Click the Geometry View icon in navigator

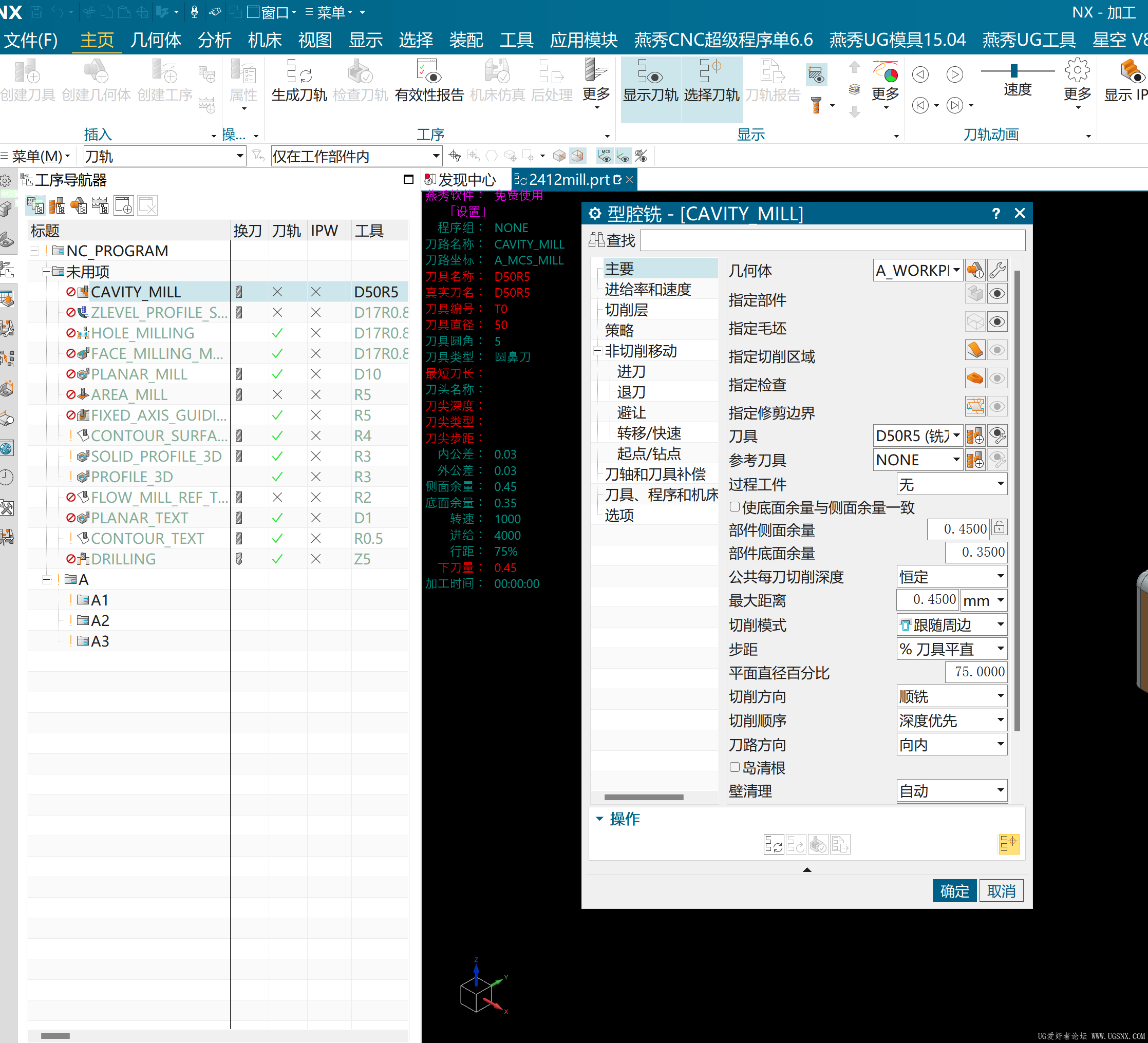pos(79,205)
